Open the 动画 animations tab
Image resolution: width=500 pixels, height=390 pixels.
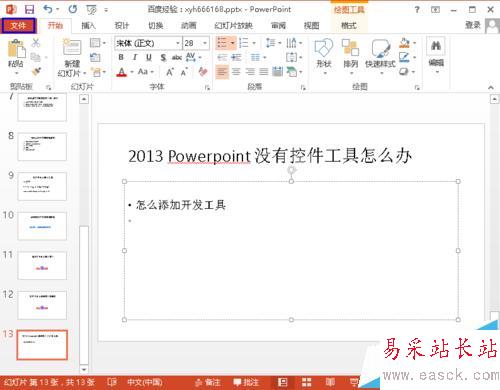click(189, 25)
